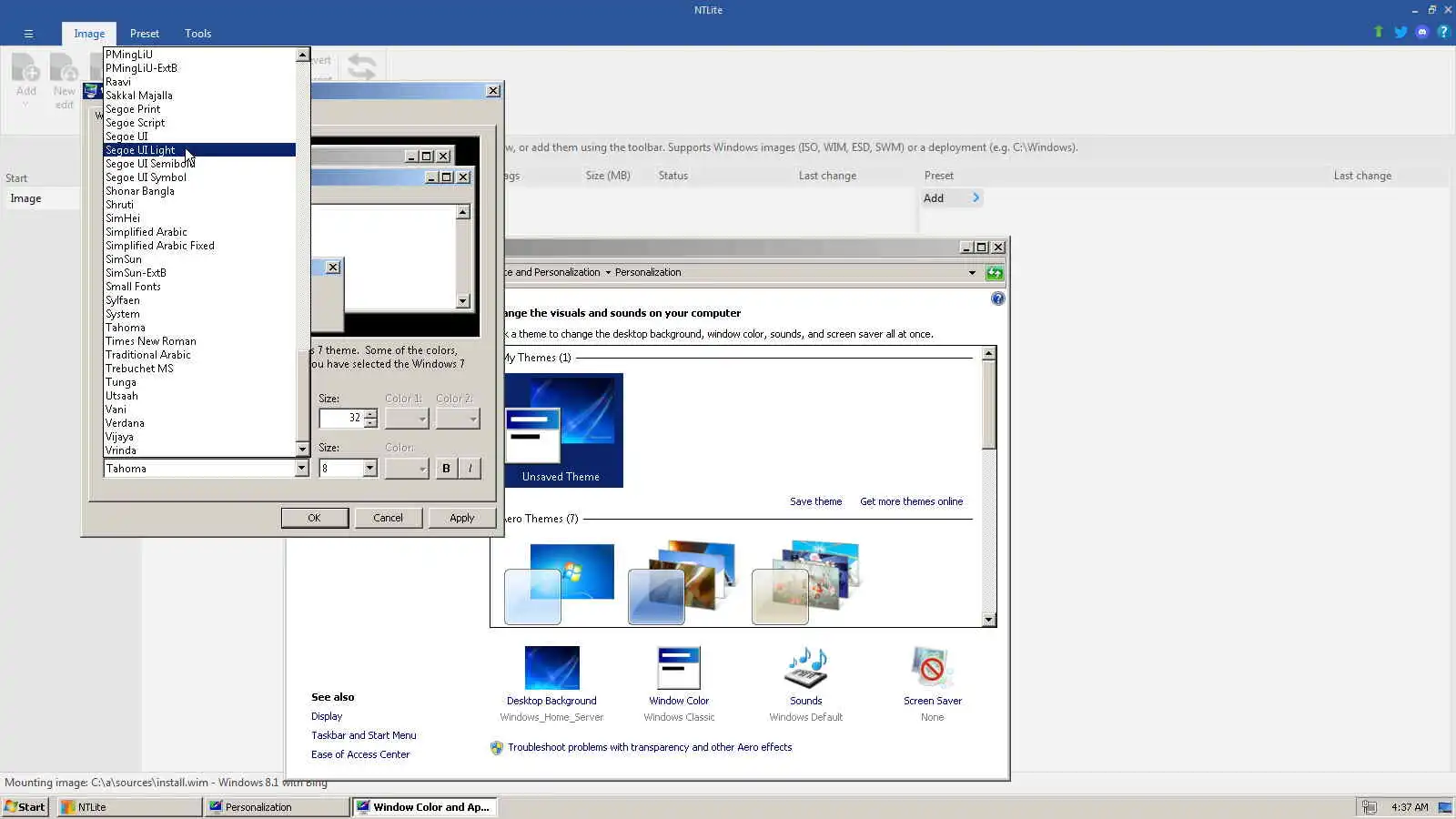Click the Start button on the taskbar
This screenshot has width=1456, height=819.
pos(25,807)
